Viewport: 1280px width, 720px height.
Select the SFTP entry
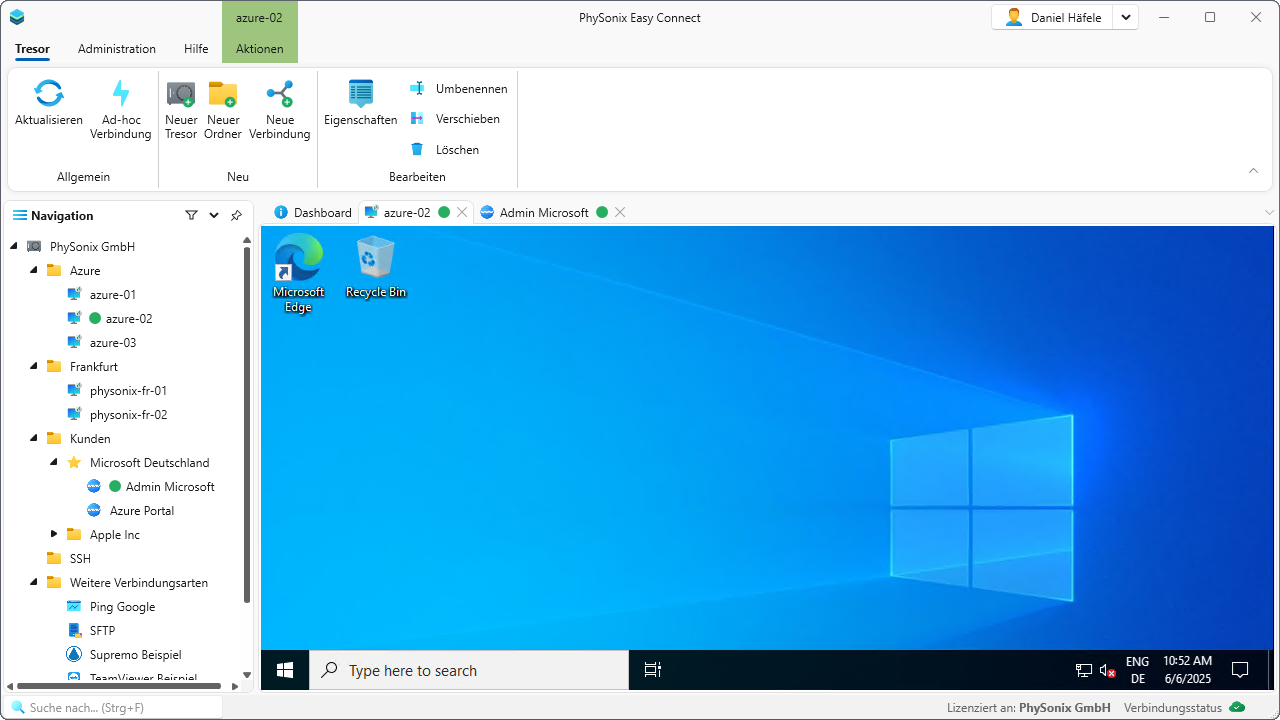[102, 630]
